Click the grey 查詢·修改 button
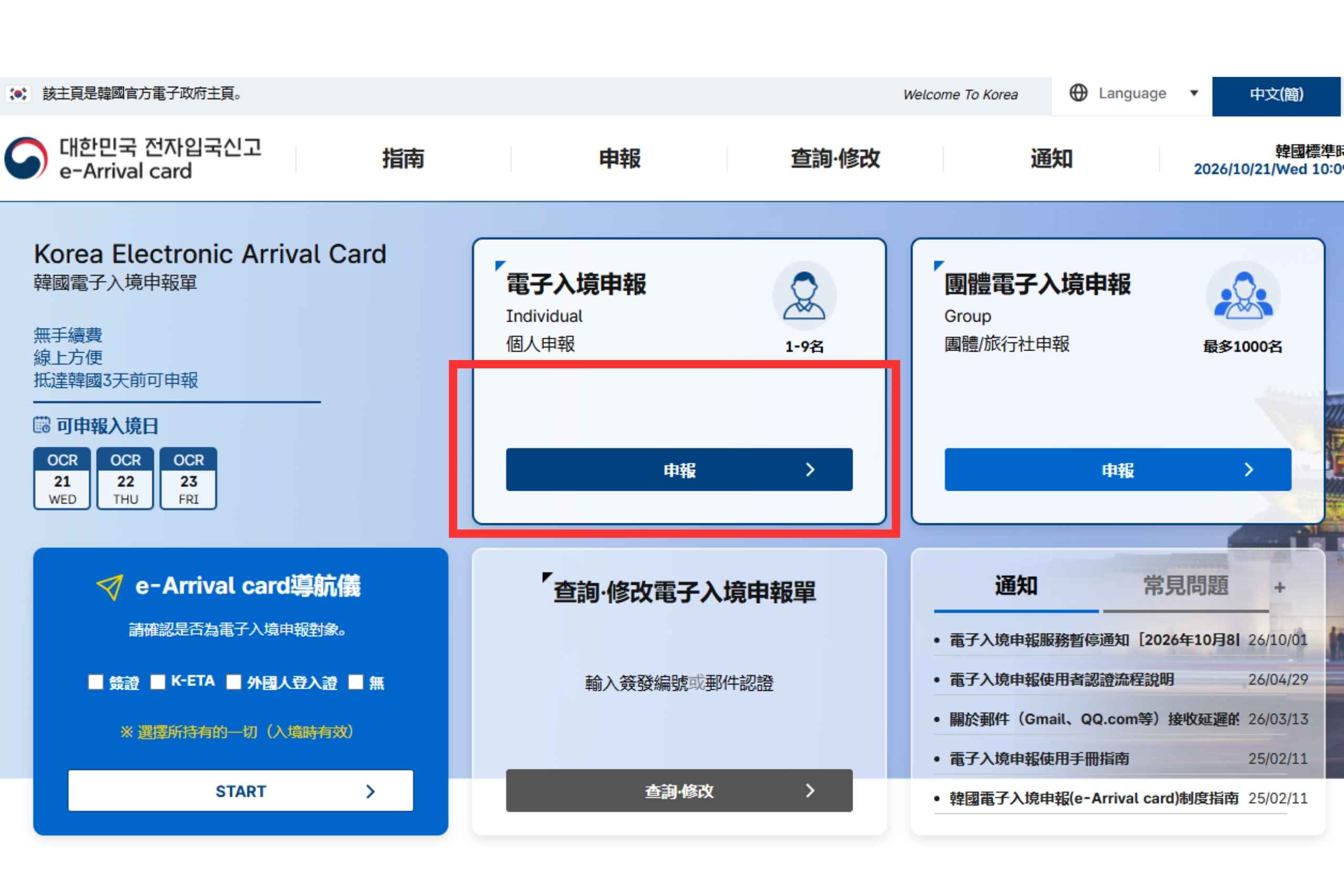The width and height of the screenshot is (1344, 896). click(679, 790)
